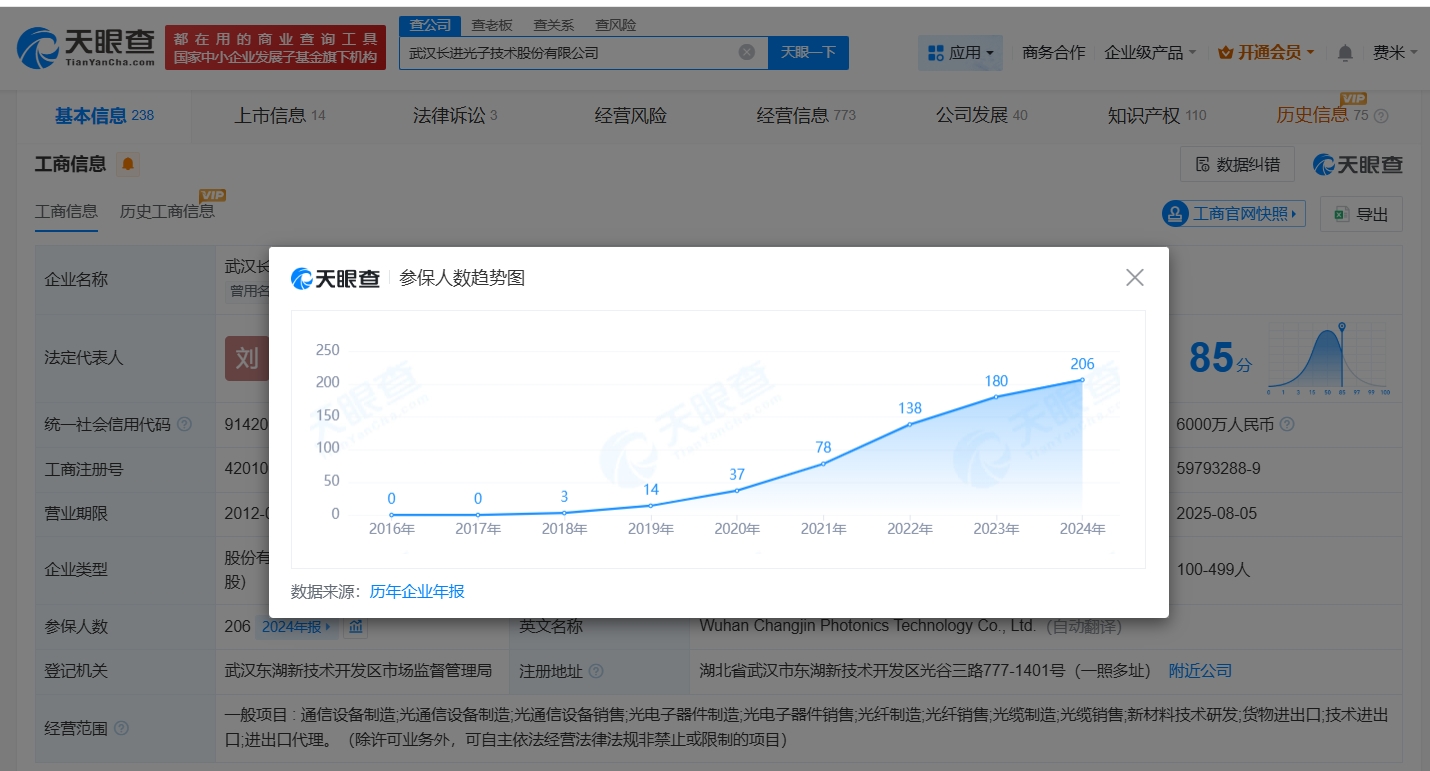This screenshot has height=771, width=1430.
Task: Open notifications via the header bell icon
Action: (x=1345, y=52)
